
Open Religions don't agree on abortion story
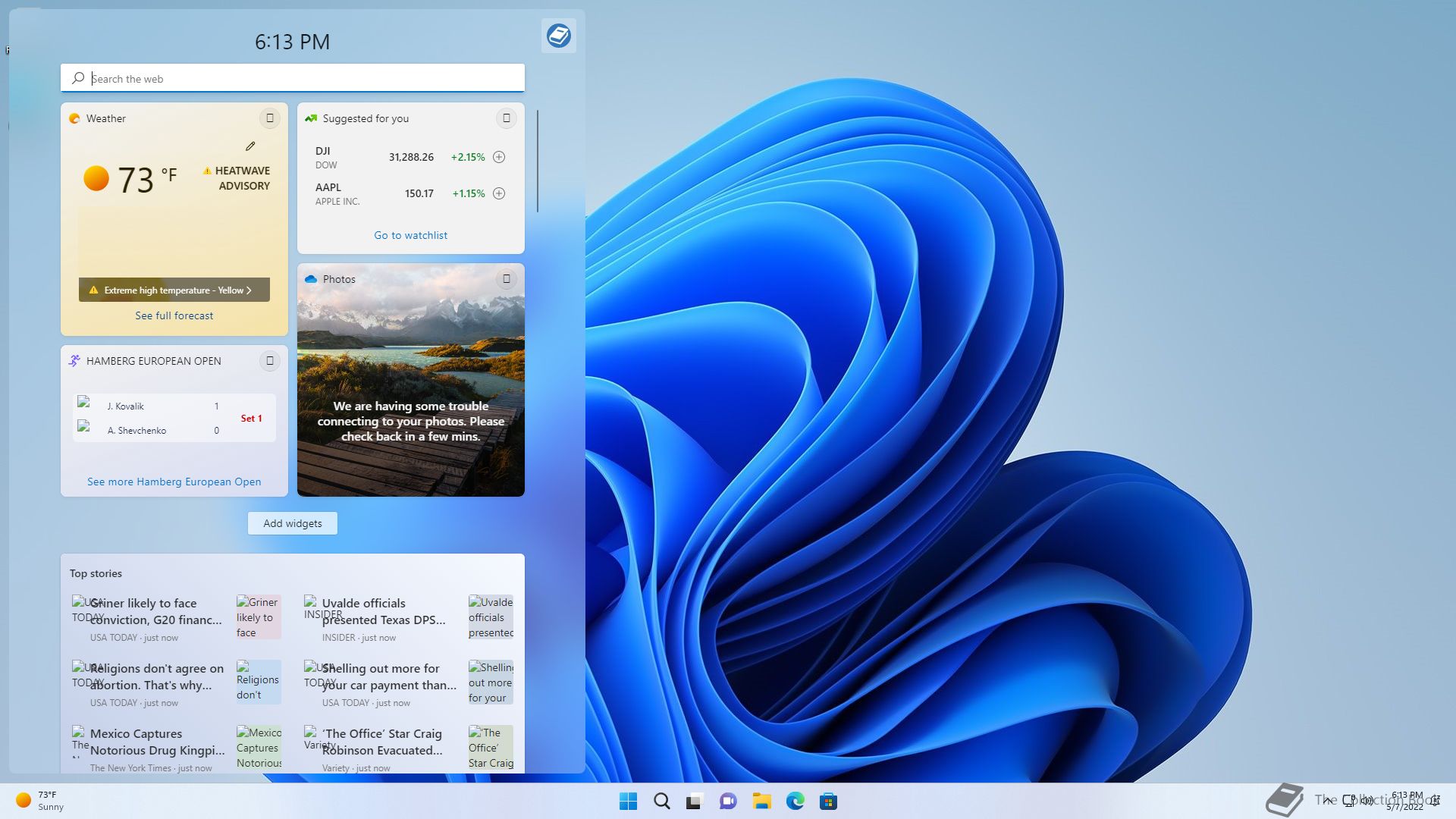[x=157, y=676]
